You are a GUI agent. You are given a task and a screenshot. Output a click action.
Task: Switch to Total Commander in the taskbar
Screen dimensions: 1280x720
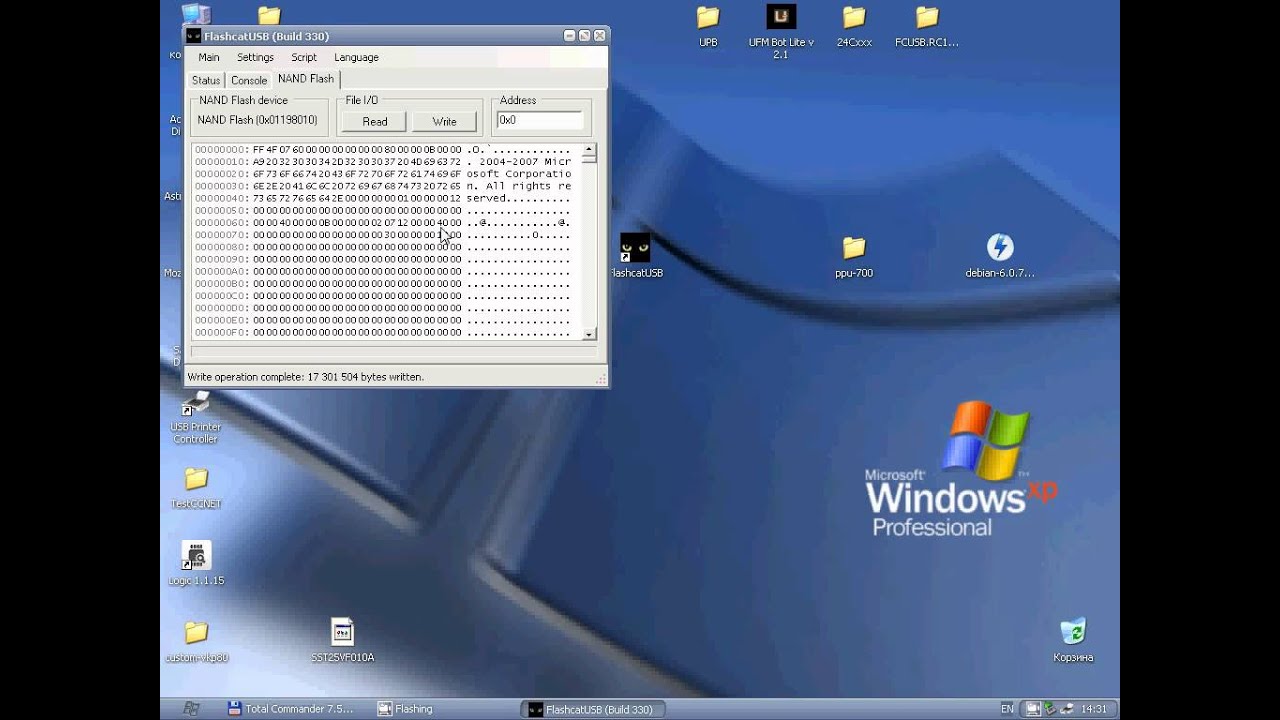290,709
